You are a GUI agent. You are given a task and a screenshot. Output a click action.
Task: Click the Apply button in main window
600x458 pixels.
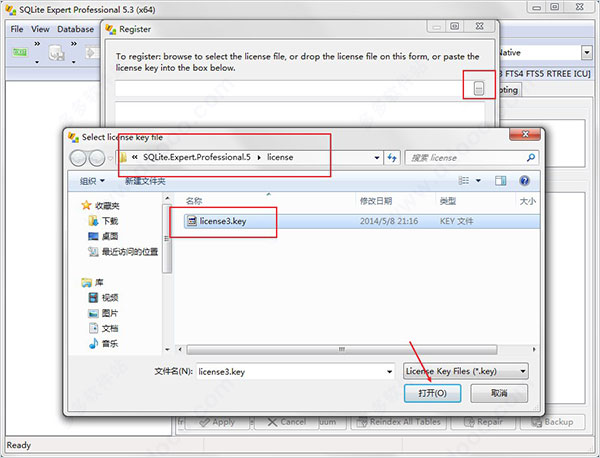tap(217, 422)
